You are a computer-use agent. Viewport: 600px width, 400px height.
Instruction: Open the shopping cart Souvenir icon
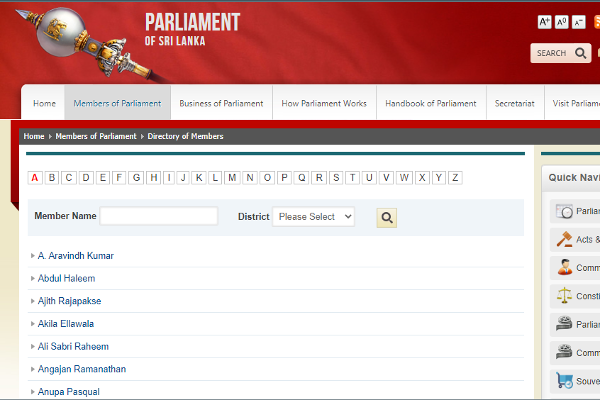(564, 381)
